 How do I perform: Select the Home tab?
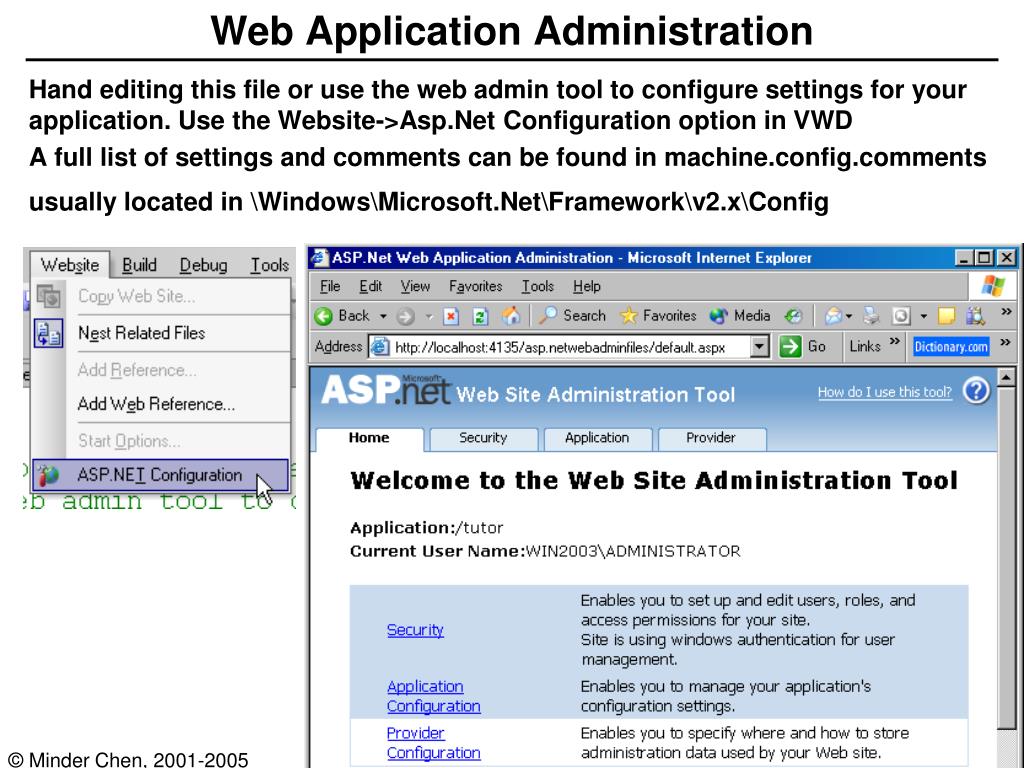click(x=369, y=438)
